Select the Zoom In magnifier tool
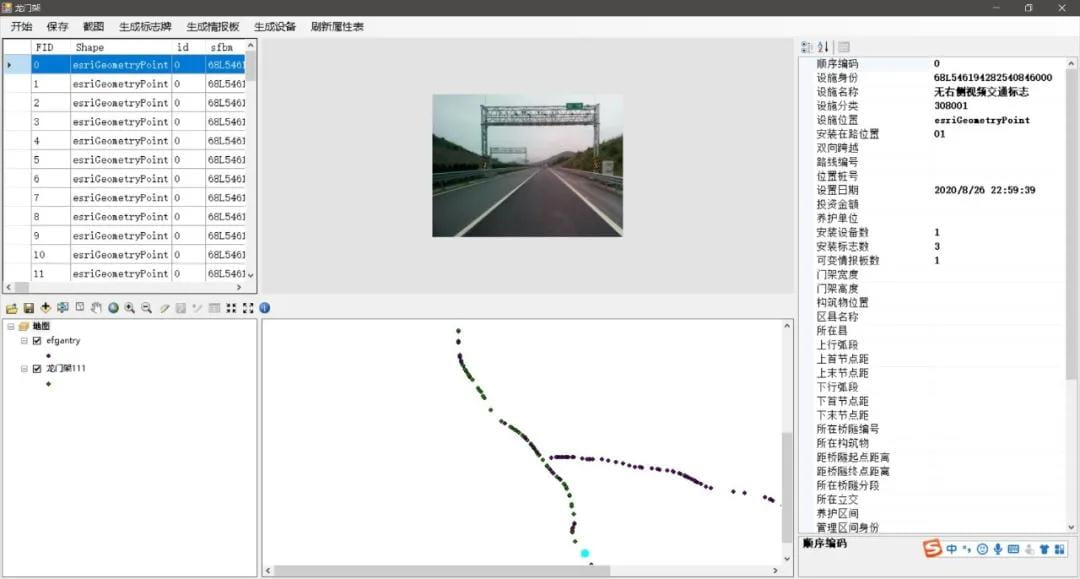 [x=130, y=308]
